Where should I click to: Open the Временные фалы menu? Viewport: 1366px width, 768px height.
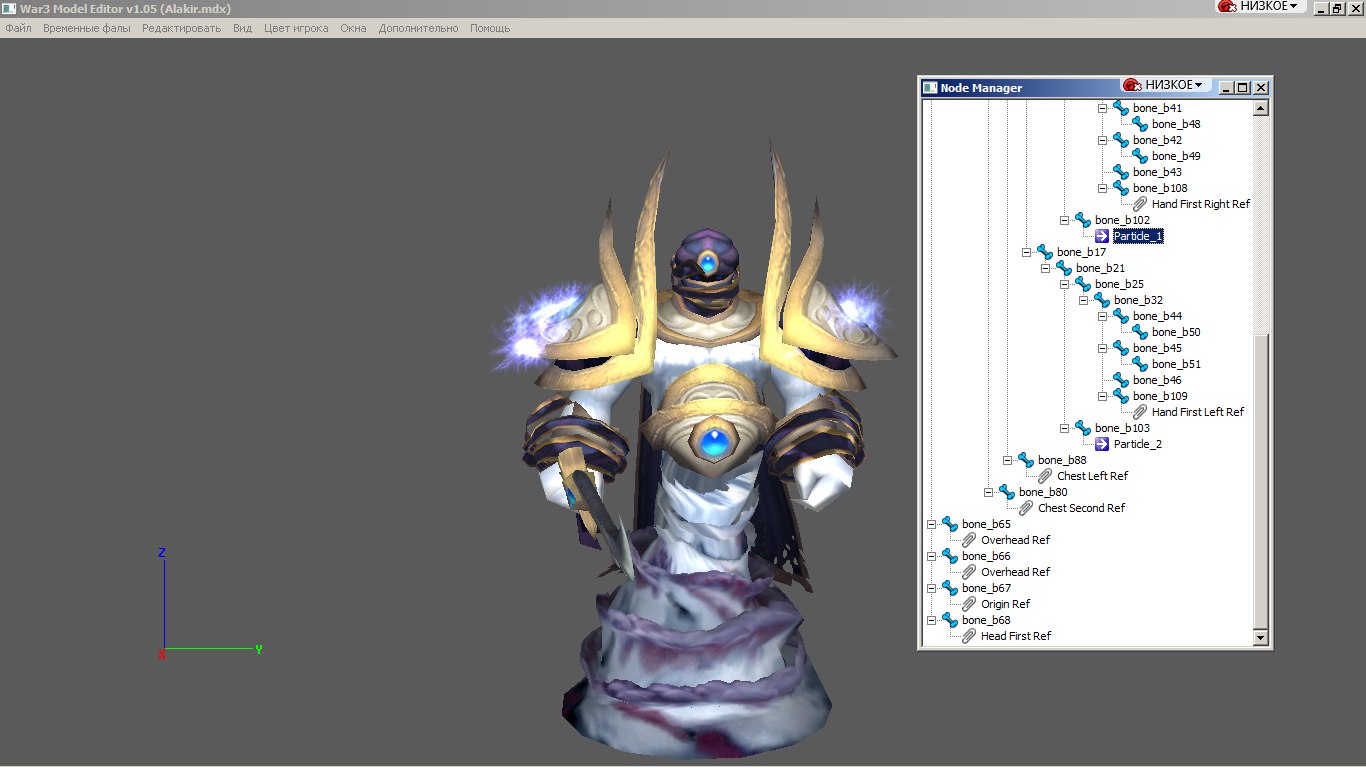[87, 28]
